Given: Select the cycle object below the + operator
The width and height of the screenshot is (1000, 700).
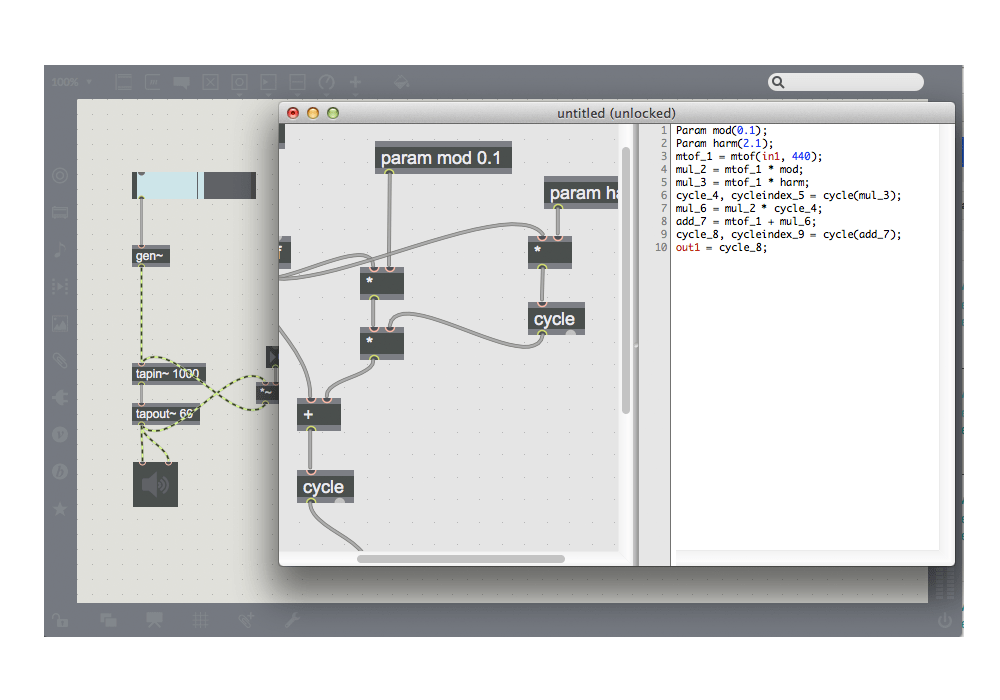Looking at the screenshot, I should point(324,487).
